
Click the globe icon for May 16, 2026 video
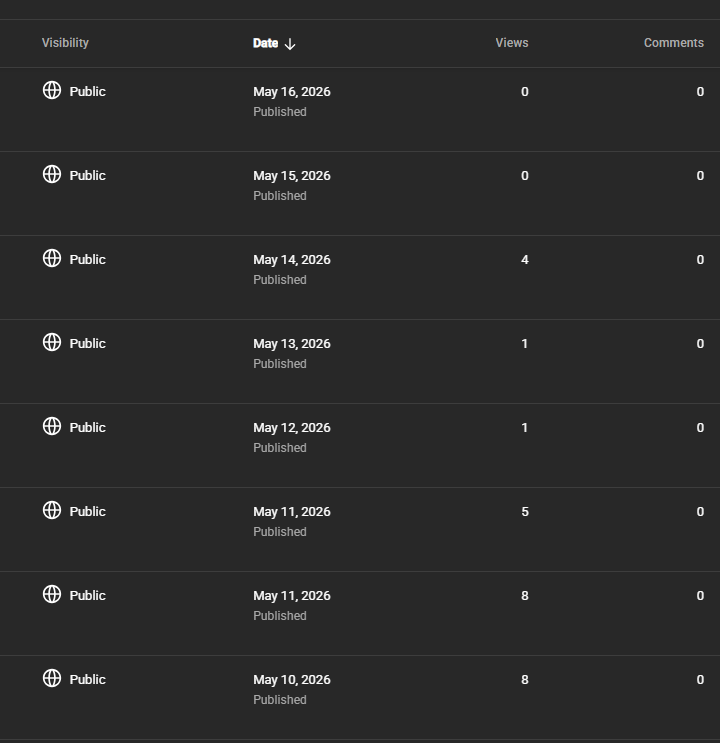tap(52, 90)
